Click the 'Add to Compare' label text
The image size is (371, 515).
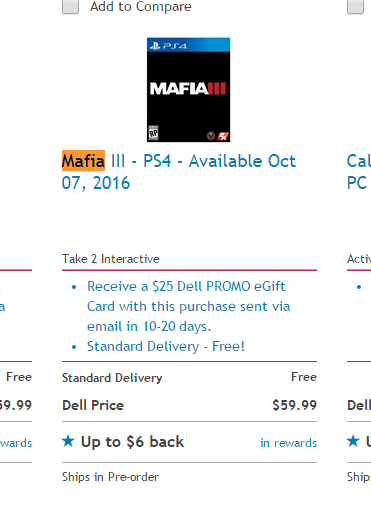[141, 6]
